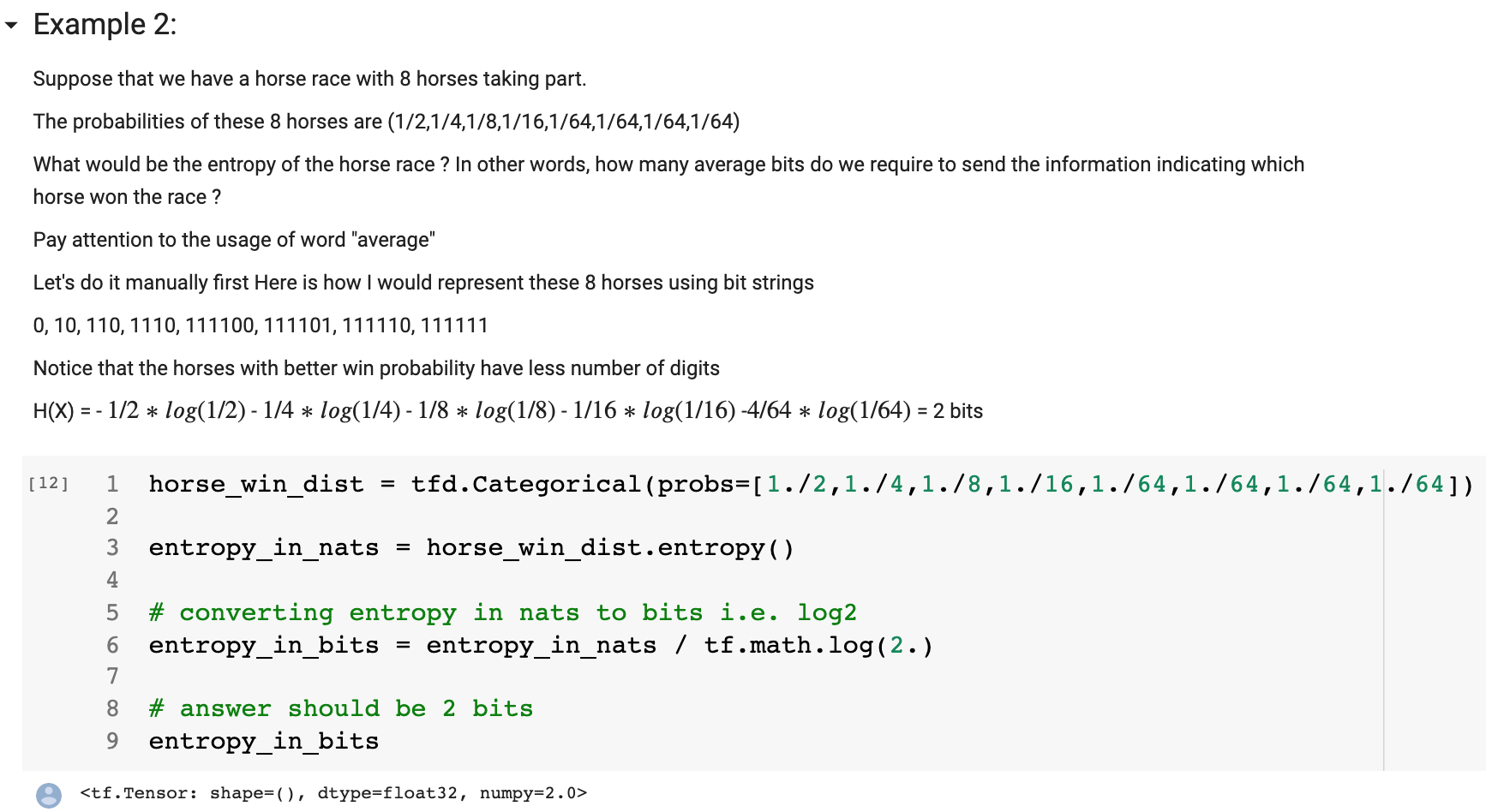Click the entropy_in_nats assignment line
This screenshot has width=1486, height=812.
471,547
